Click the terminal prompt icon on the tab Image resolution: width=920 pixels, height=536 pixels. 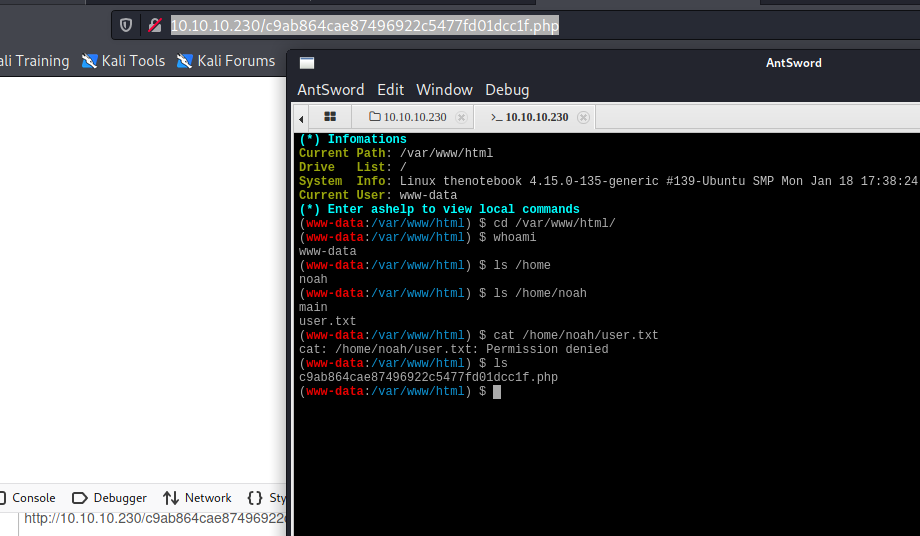[x=496, y=117]
